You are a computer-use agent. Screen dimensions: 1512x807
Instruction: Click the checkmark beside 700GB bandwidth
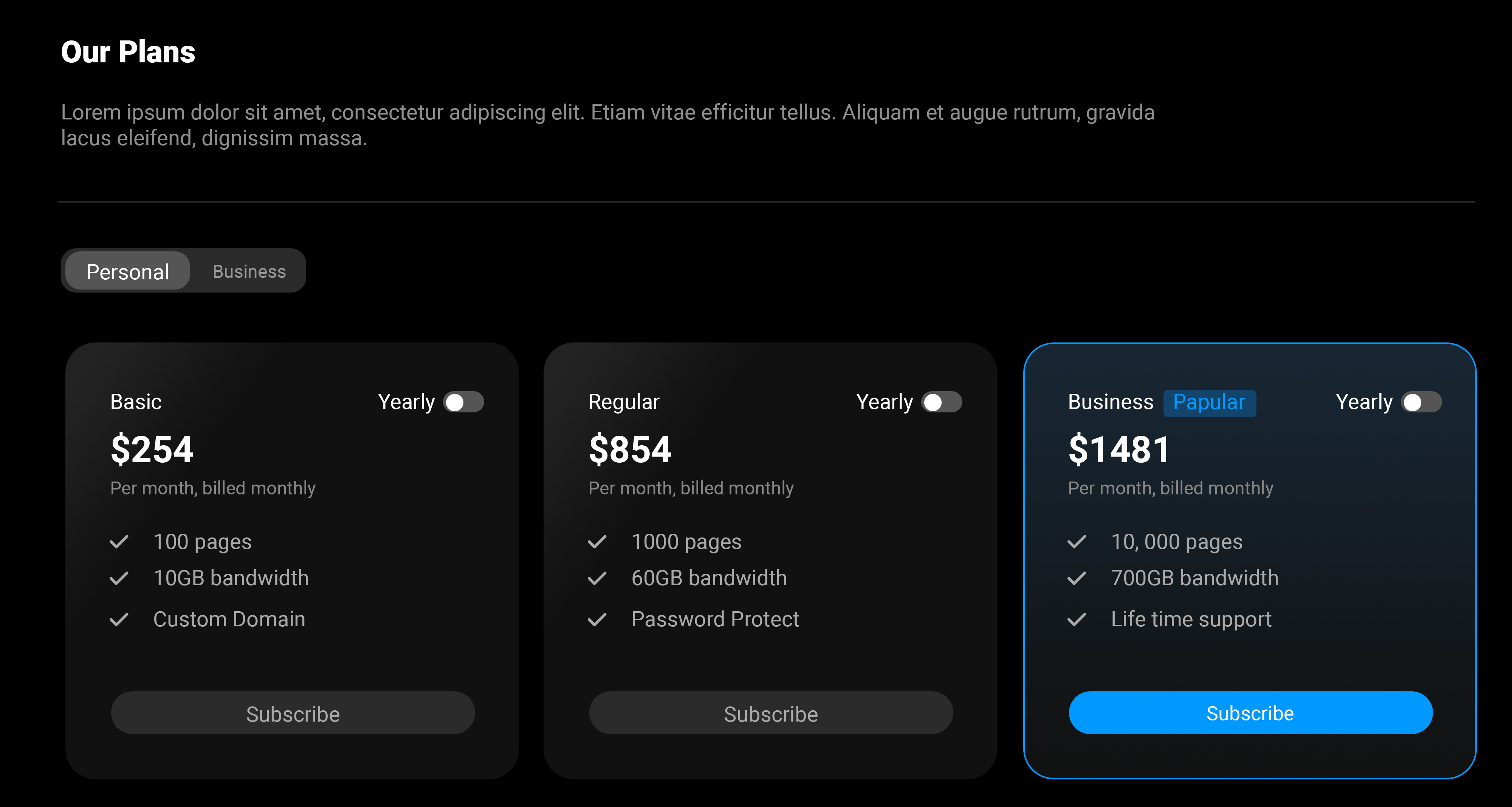[x=1077, y=578]
